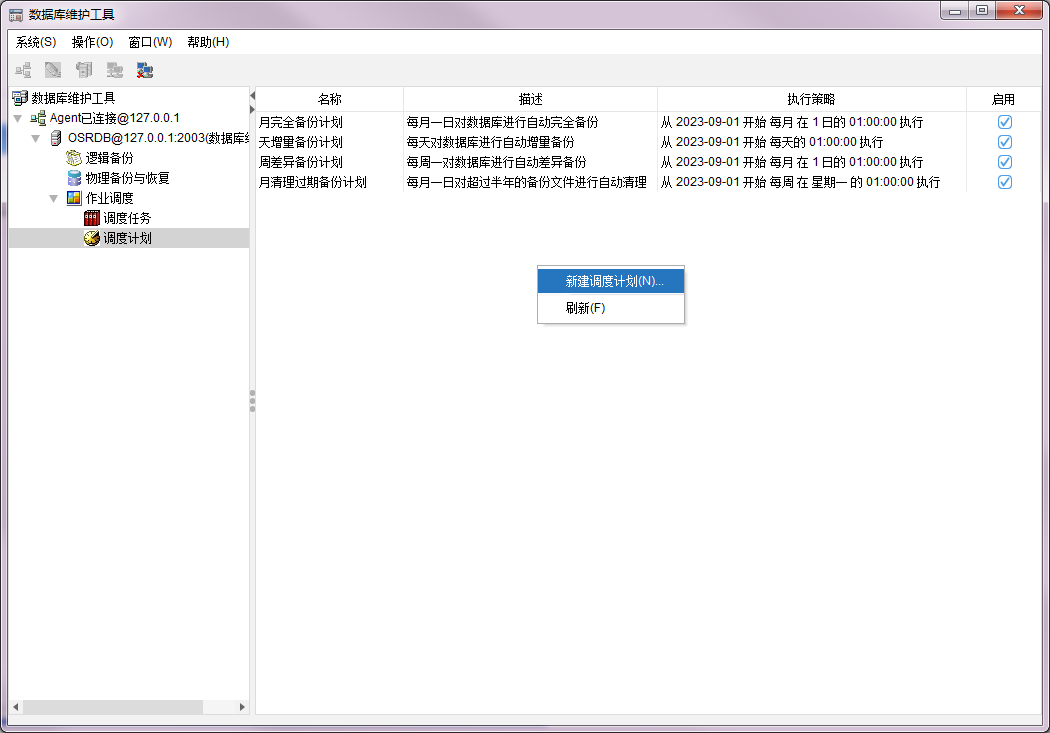Click the 调度任务 red binders icon
The width and height of the screenshot is (1050, 733).
click(x=92, y=218)
